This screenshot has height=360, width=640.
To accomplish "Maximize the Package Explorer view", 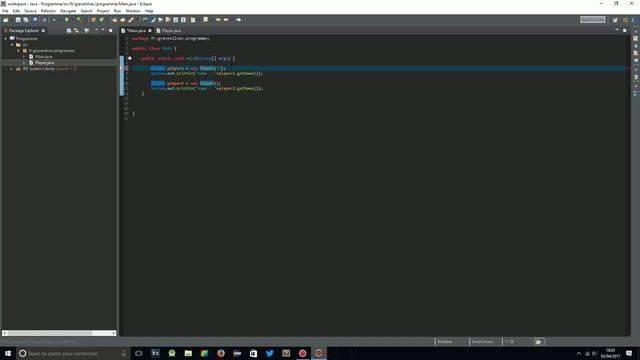I will 111,30.
